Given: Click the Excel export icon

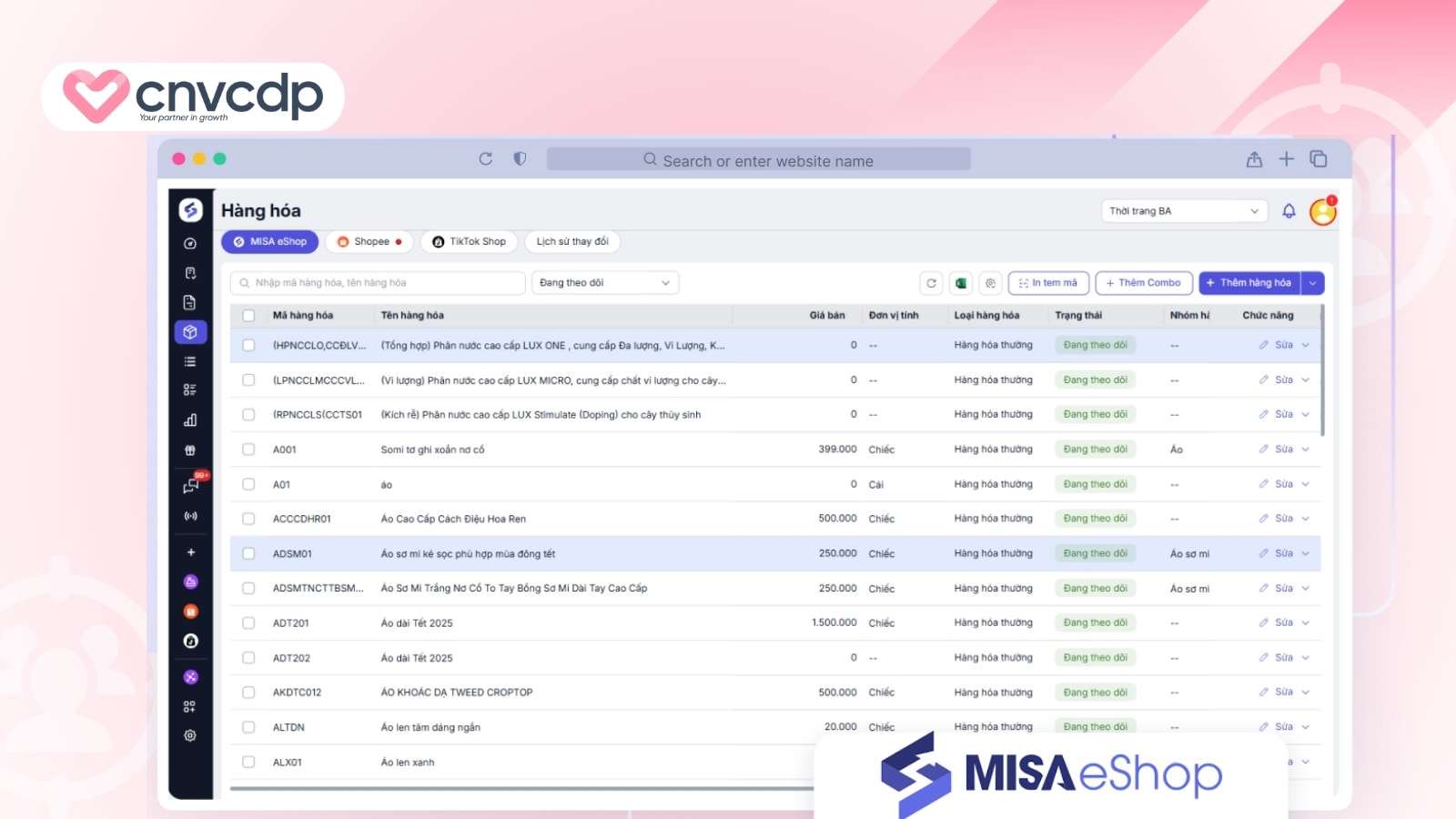Looking at the screenshot, I should 960,283.
